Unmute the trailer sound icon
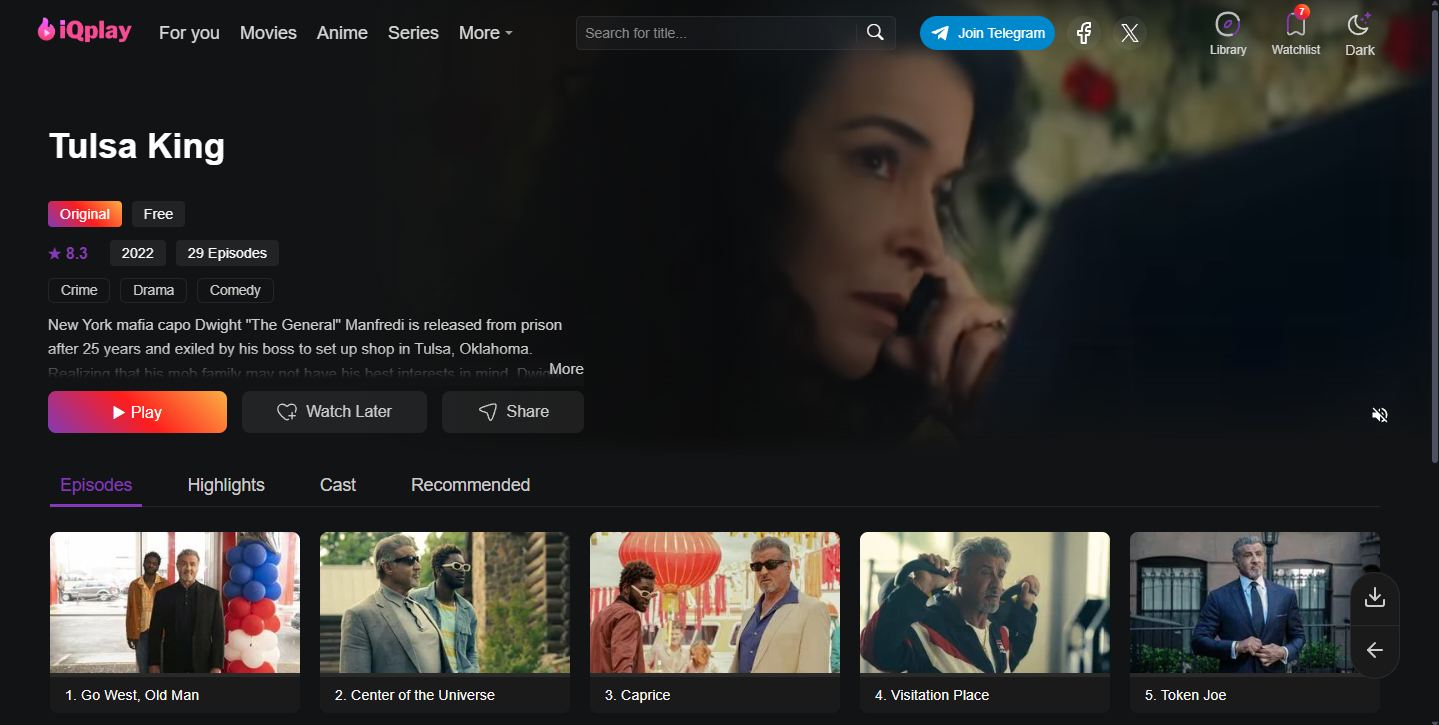Screen dimensions: 1439x725 tap(1380, 415)
